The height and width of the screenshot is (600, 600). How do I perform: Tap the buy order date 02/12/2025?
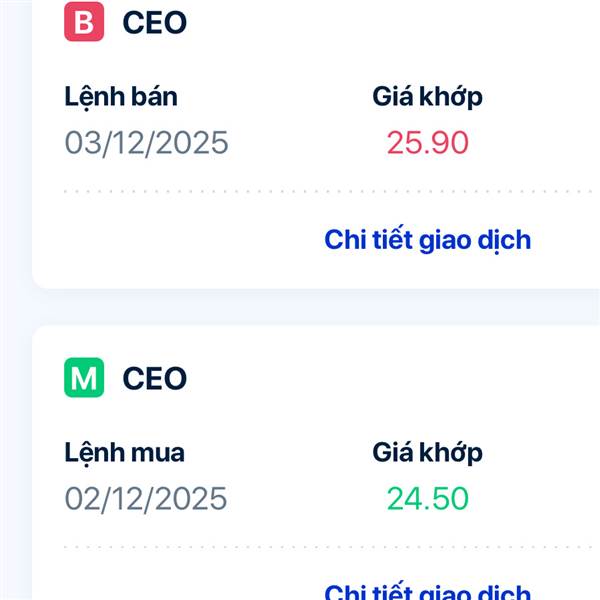point(146,498)
